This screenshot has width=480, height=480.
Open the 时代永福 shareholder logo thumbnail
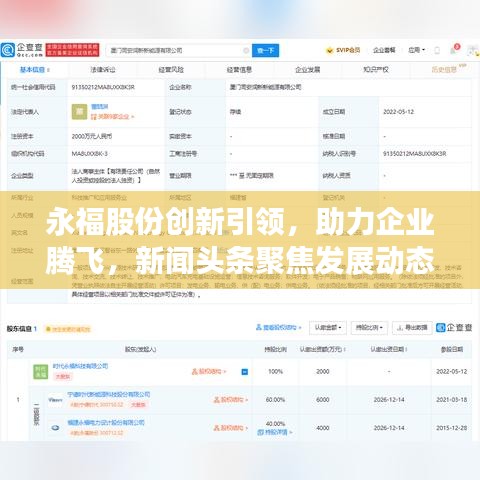(x=41, y=372)
